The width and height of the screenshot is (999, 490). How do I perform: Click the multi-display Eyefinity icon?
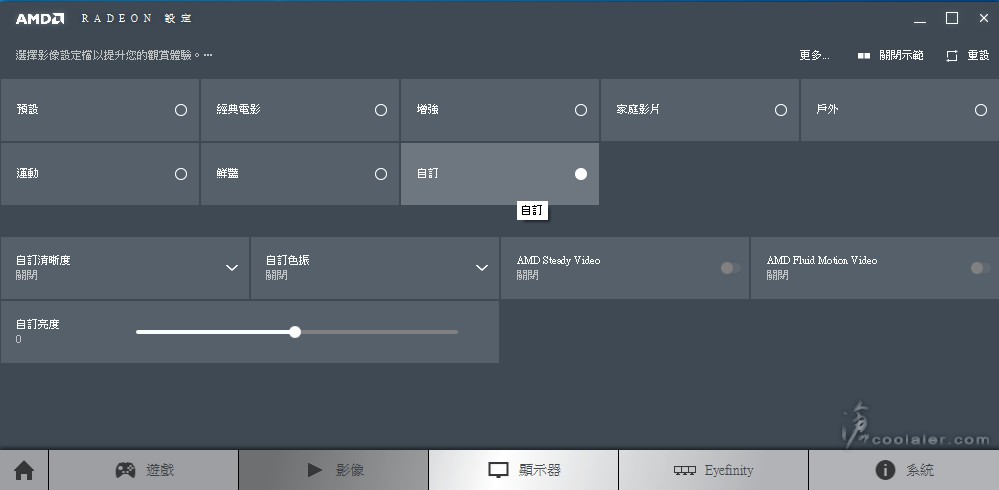click(685, 471)
